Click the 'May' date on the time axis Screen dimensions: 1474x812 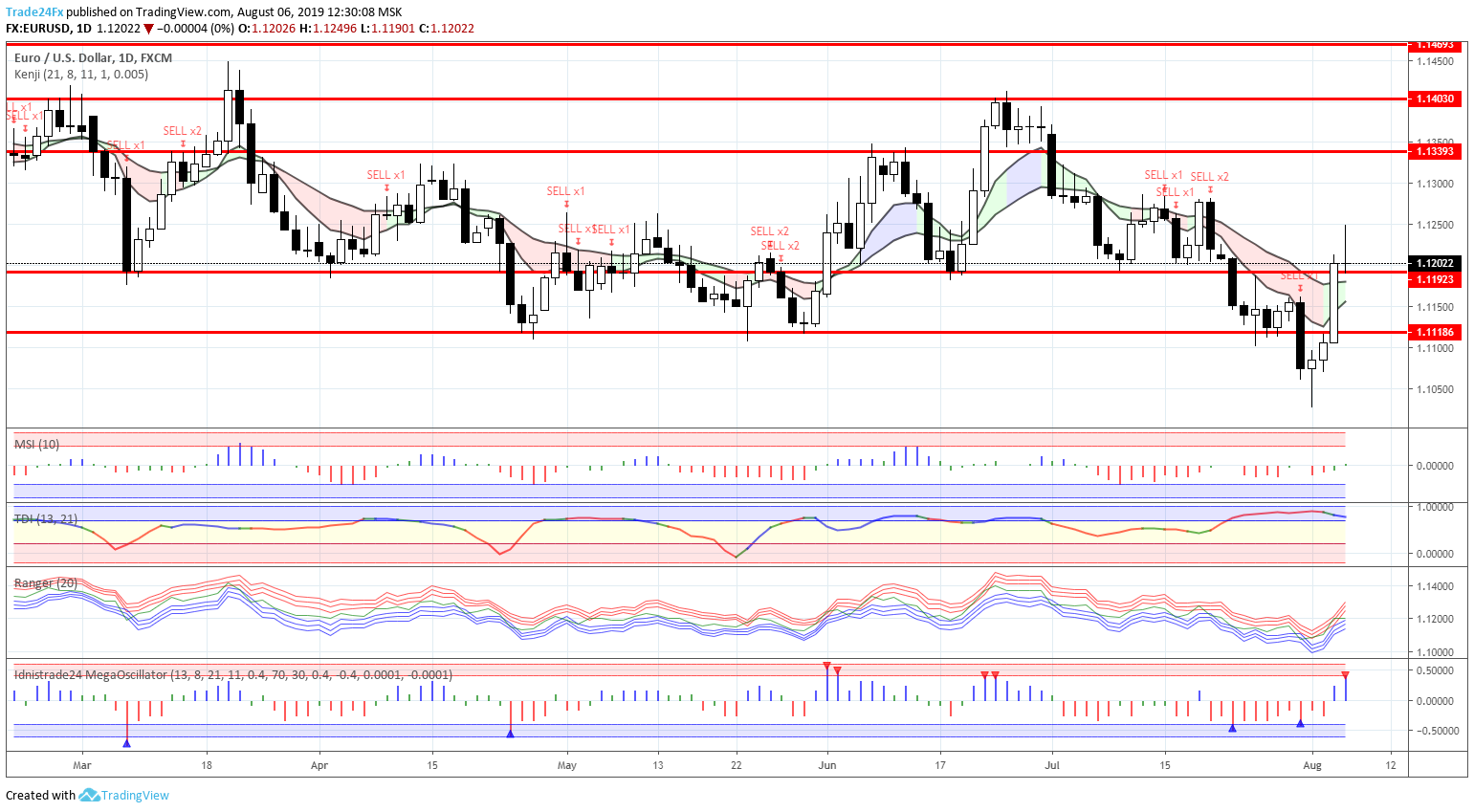(x=567, y=765)
